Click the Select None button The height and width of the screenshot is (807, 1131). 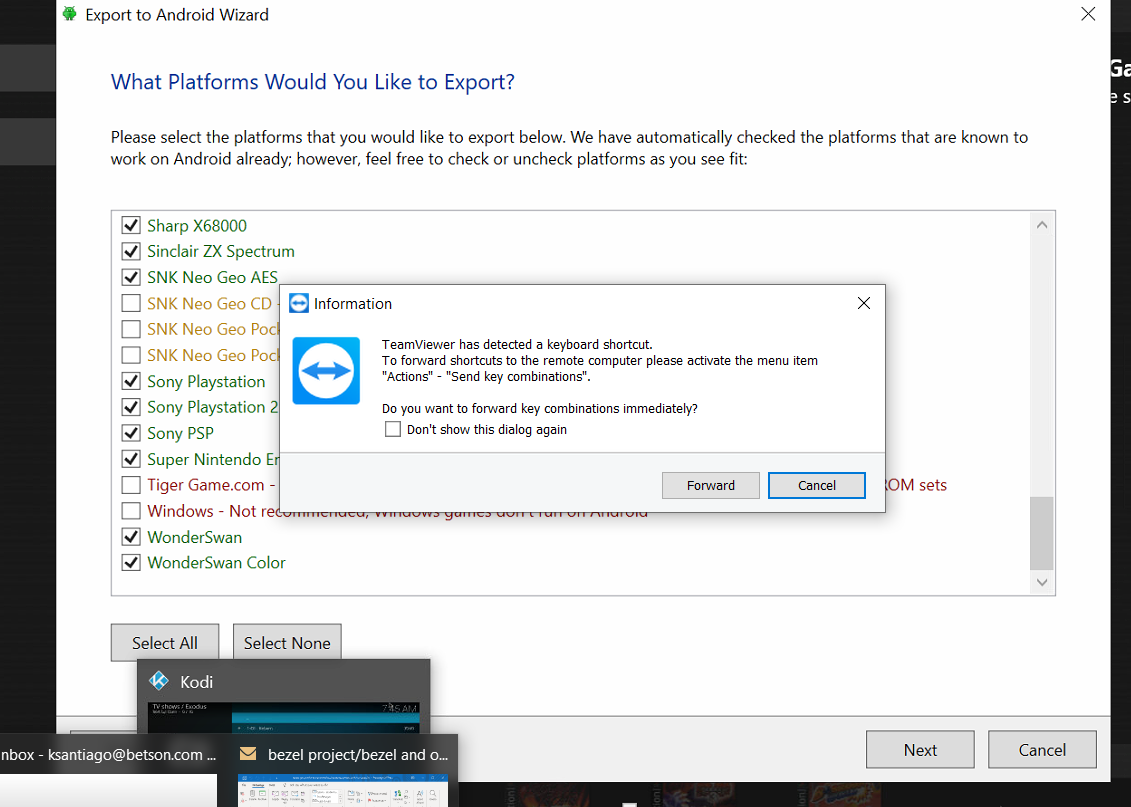click(287, 643)
